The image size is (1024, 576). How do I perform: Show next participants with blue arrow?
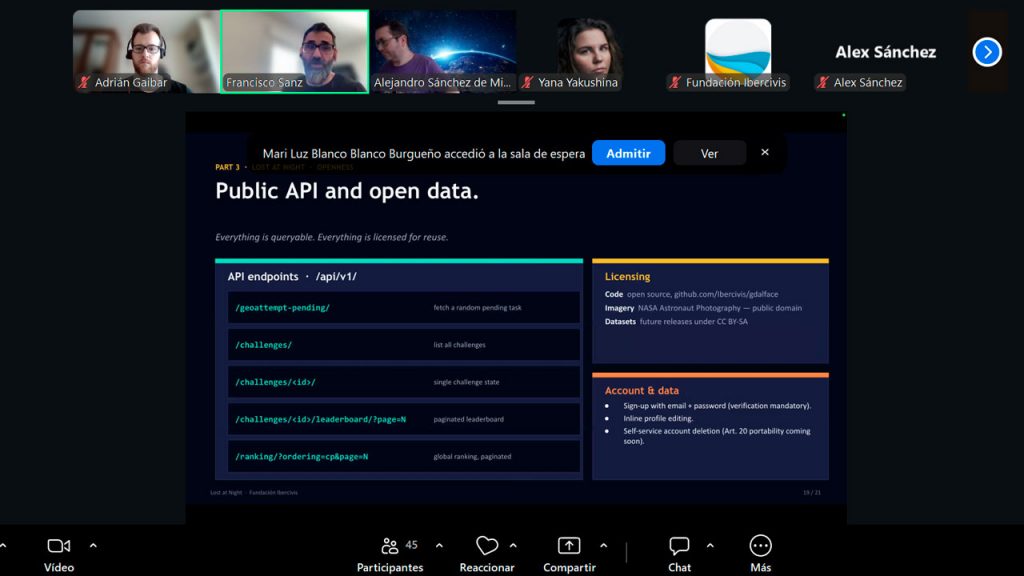(x=987, y=52)
